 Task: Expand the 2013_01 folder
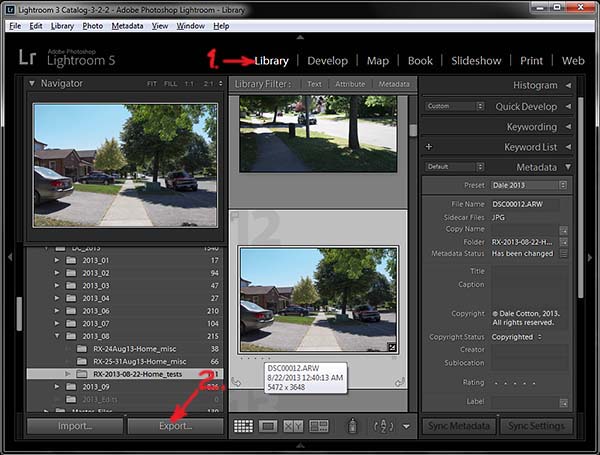(x=57, y=260)
